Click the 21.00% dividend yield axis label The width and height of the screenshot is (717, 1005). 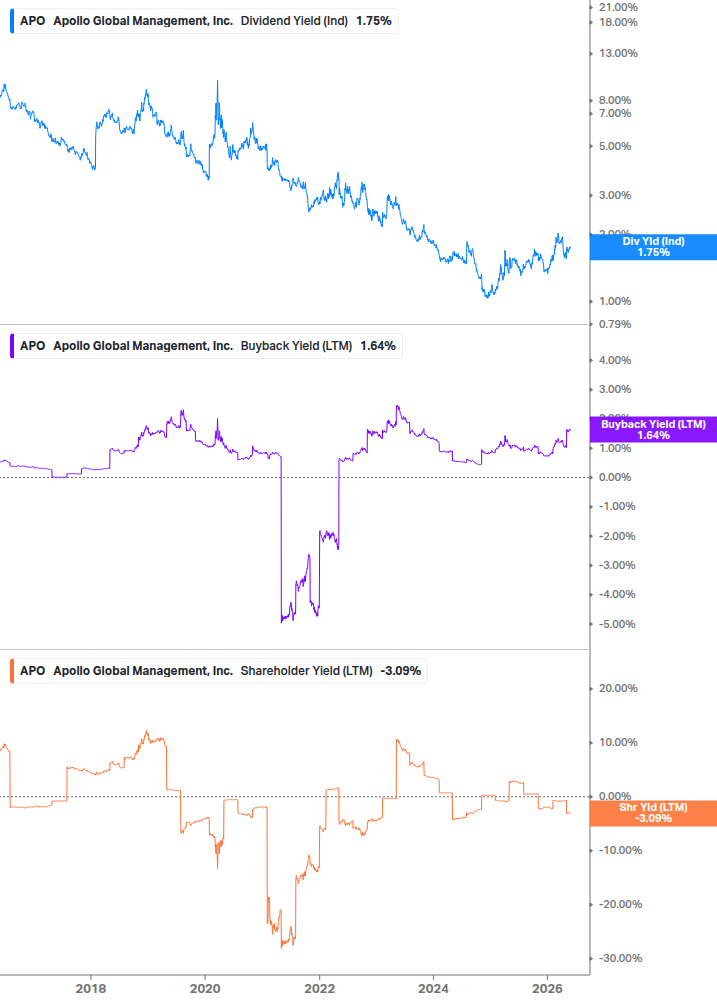[x=618, y=8]
